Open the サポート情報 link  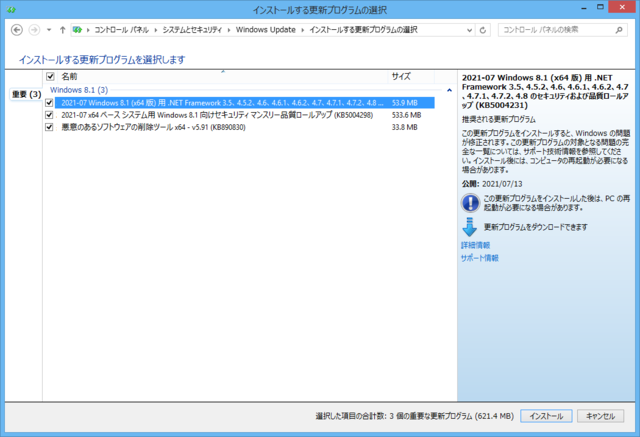point(480,258)
